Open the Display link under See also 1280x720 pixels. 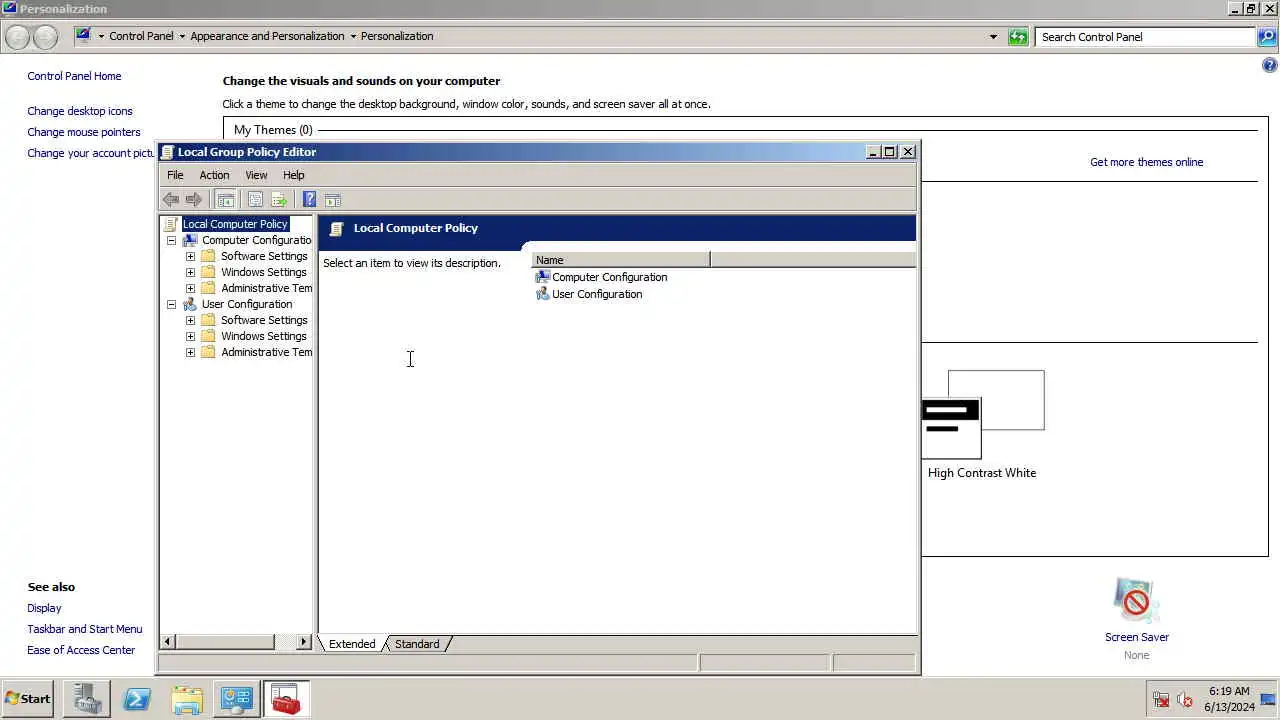pyautogui.click(x=44, y=608)
